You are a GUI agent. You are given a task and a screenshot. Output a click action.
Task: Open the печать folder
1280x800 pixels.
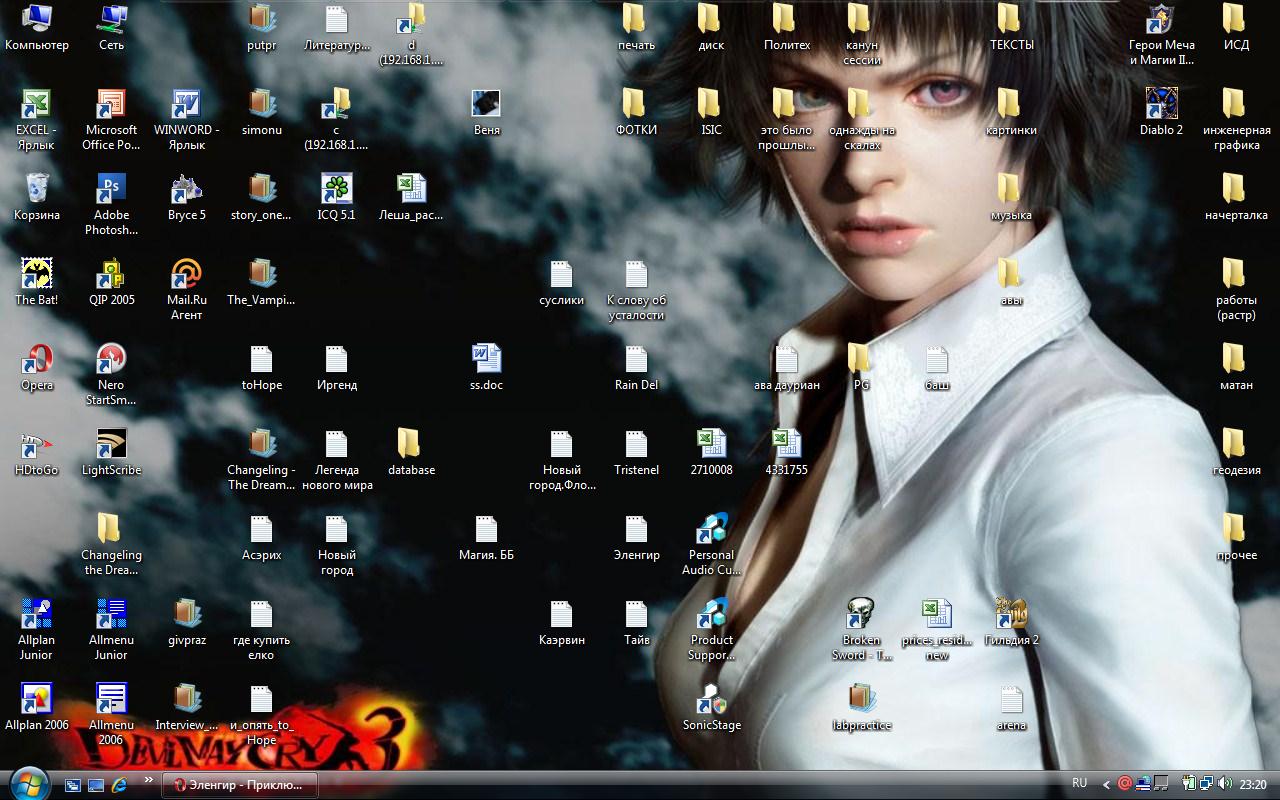[x=636, y=28]
